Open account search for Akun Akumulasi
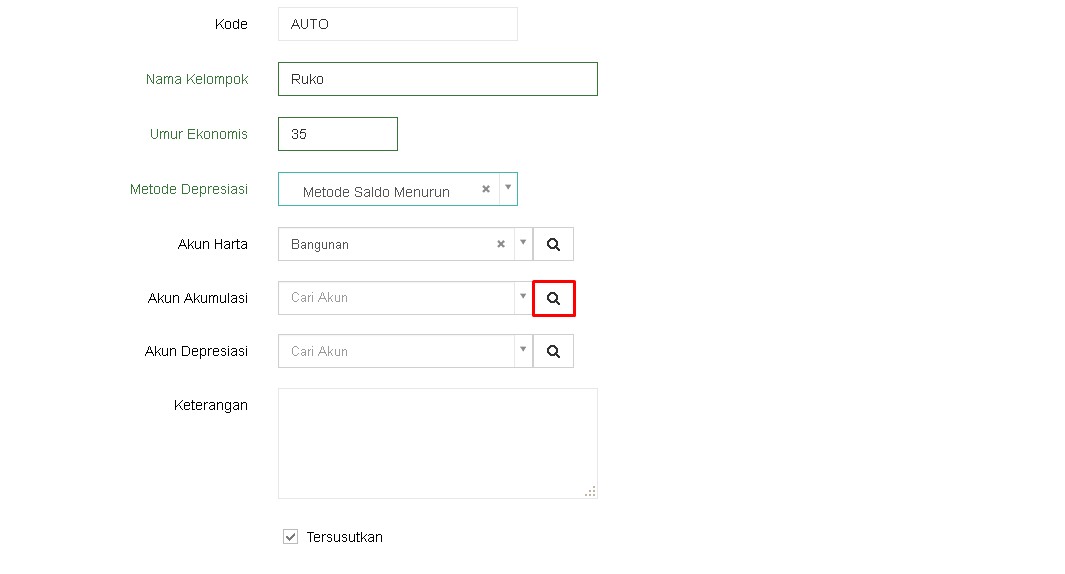 coord(553,298)
